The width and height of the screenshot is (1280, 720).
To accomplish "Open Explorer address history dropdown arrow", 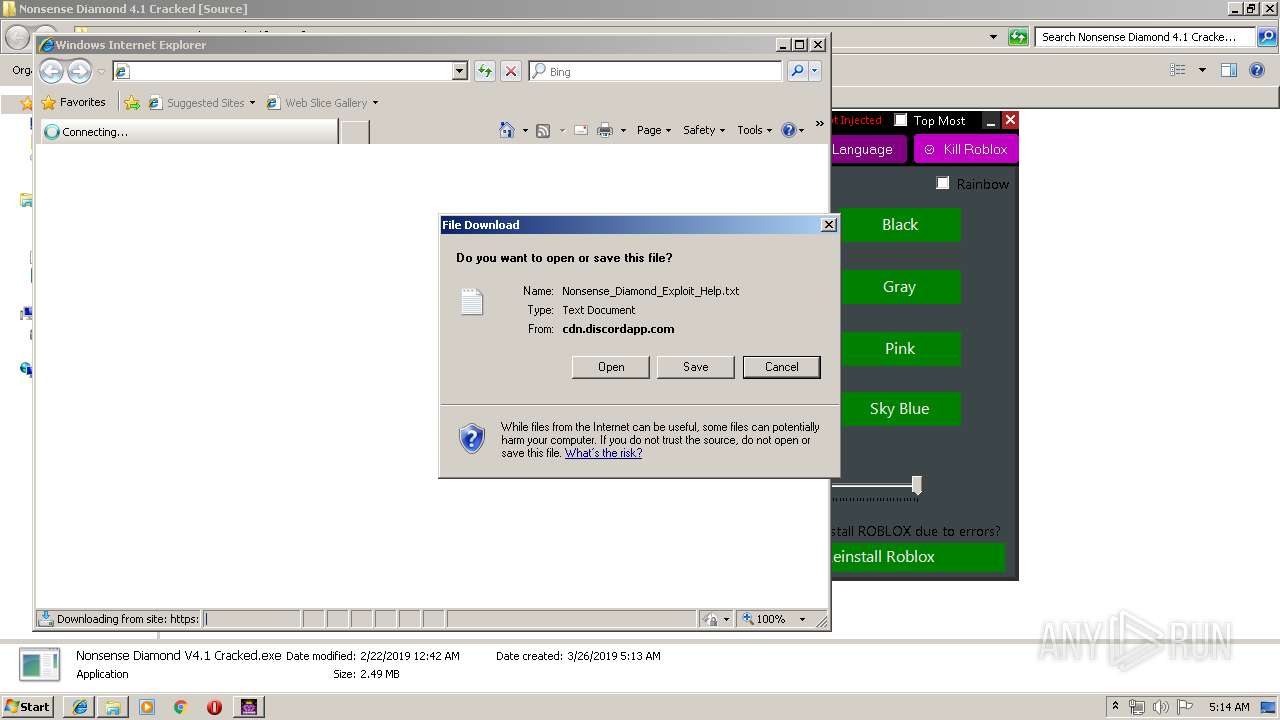I will point(993,37).
